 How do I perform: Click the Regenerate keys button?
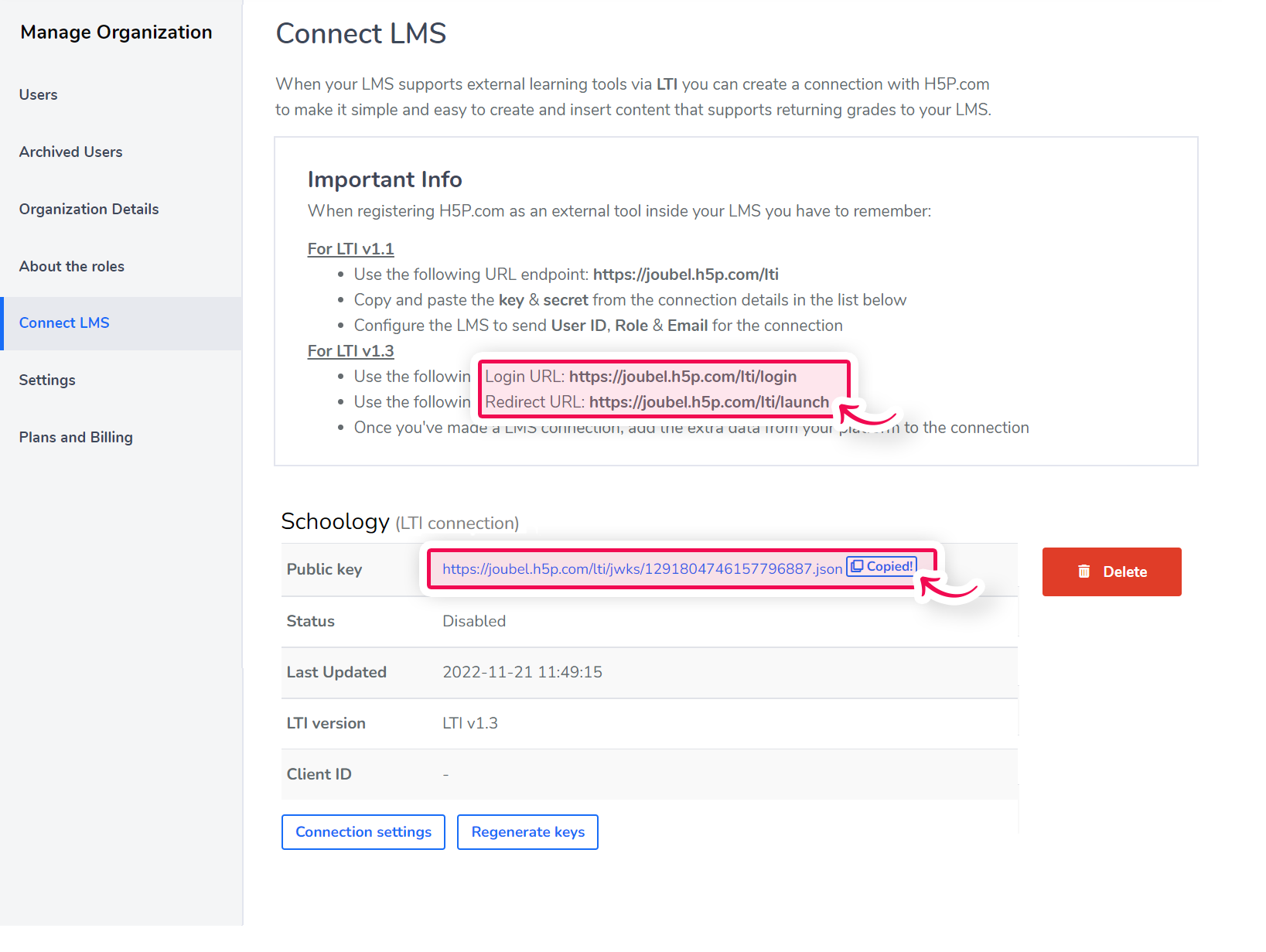[x=527, y=832]
